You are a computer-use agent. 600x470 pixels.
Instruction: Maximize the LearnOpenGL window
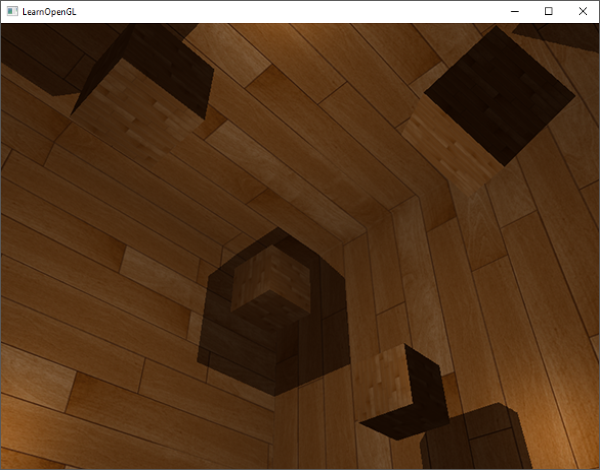(x=548, y=11)
